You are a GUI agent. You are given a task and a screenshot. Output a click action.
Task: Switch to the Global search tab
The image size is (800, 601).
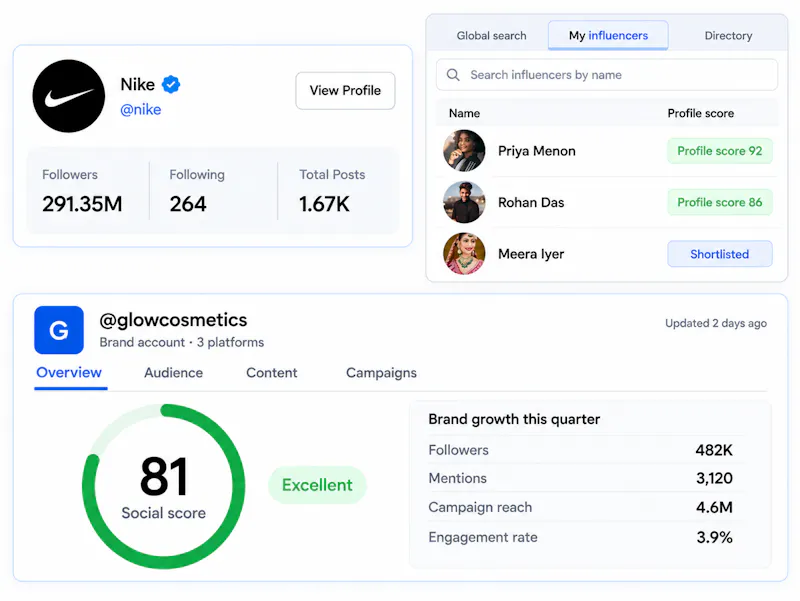tap(491, 36)
